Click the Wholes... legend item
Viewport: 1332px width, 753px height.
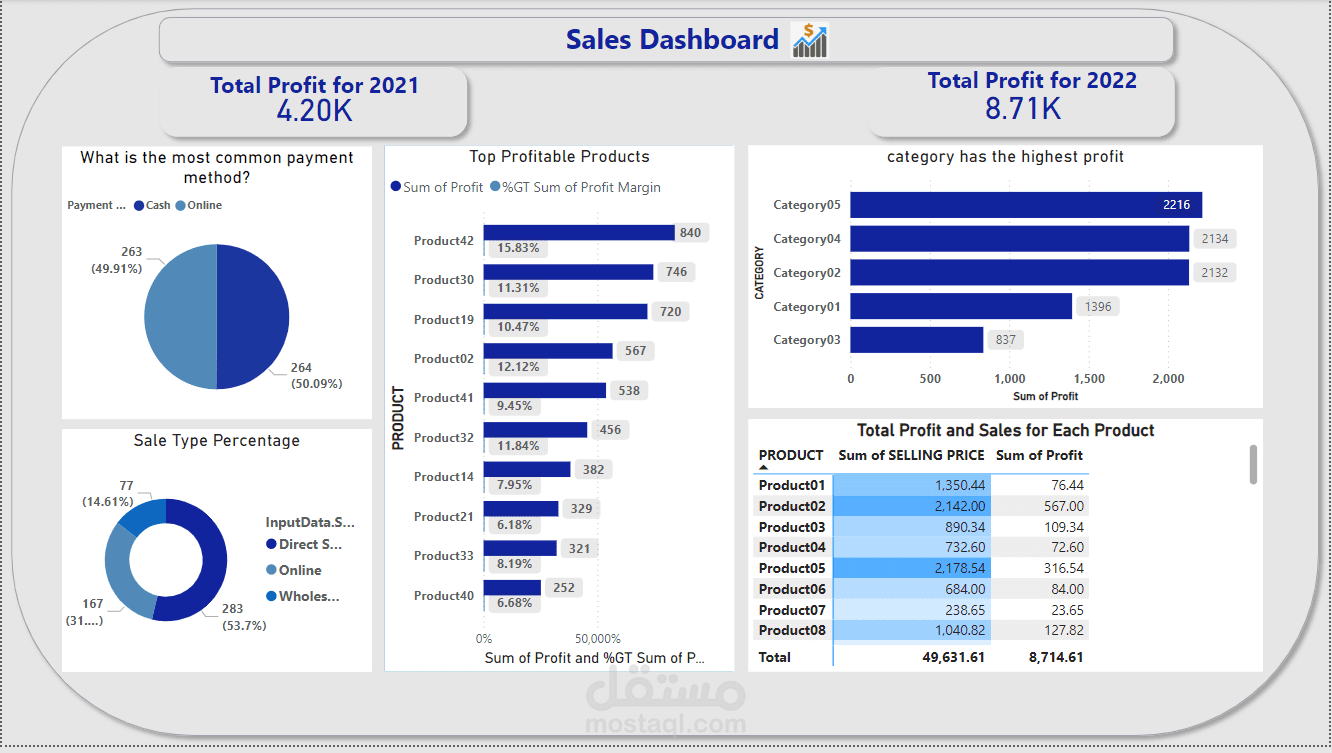pos(302,596)
